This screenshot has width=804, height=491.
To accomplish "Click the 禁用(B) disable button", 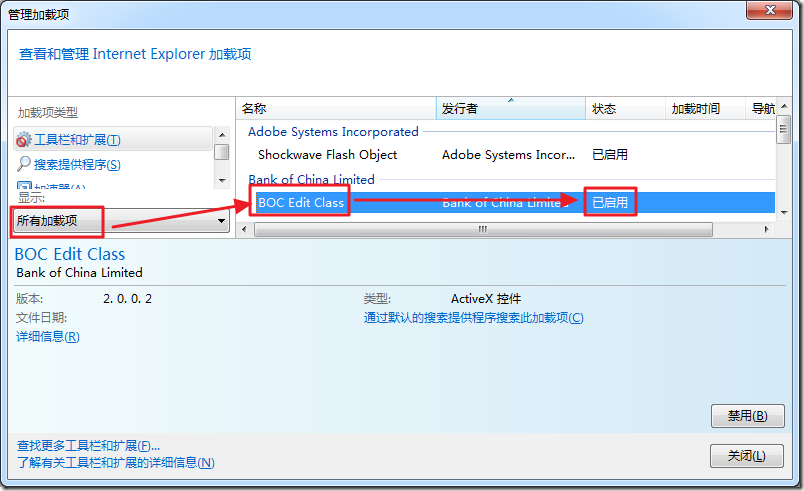I will point(748,416).
